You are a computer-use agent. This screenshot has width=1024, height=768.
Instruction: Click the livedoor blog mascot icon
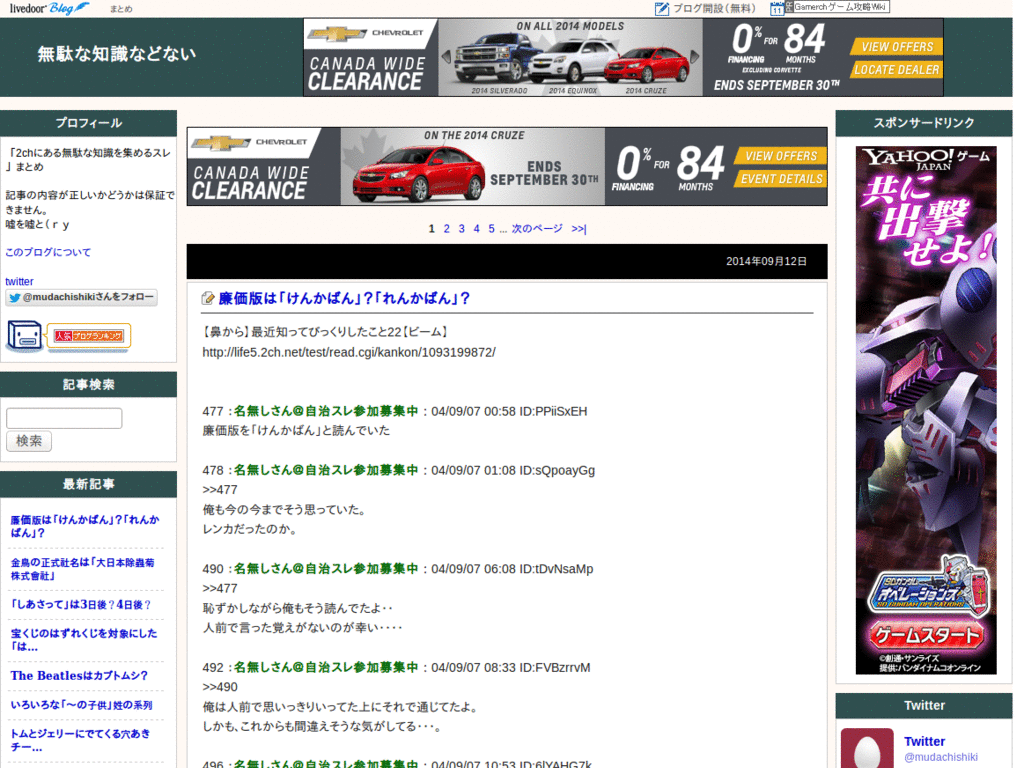tap(25, 336)
